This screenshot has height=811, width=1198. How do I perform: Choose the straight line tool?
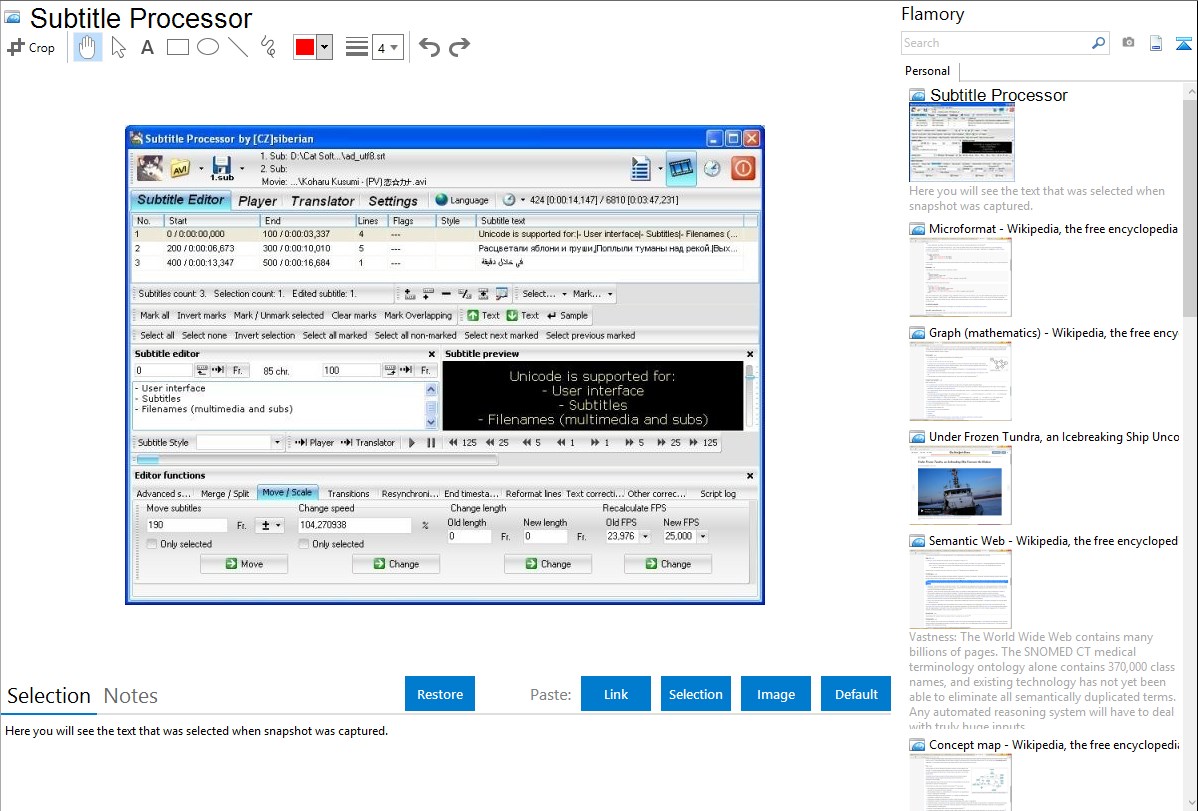238,47
